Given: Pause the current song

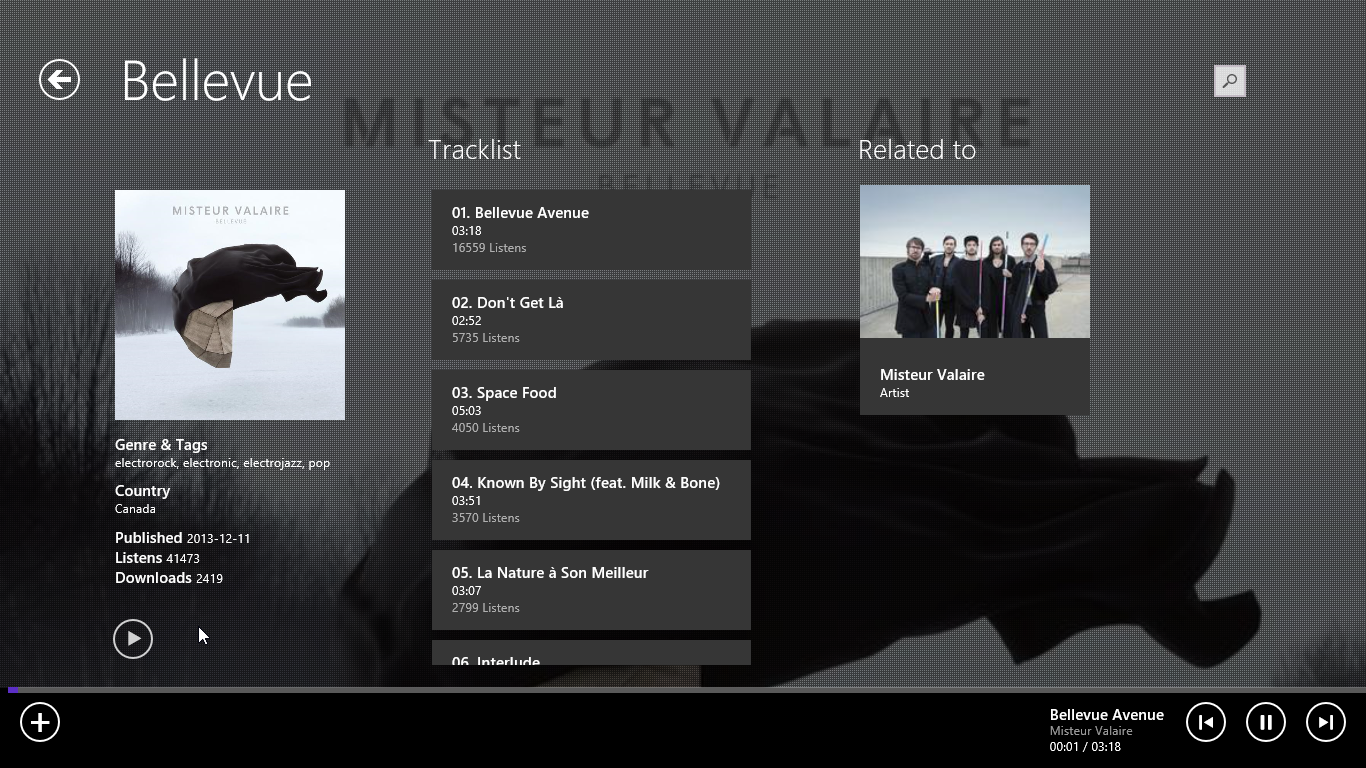Looking at the screenshot, I should [x=1266, y=722].
